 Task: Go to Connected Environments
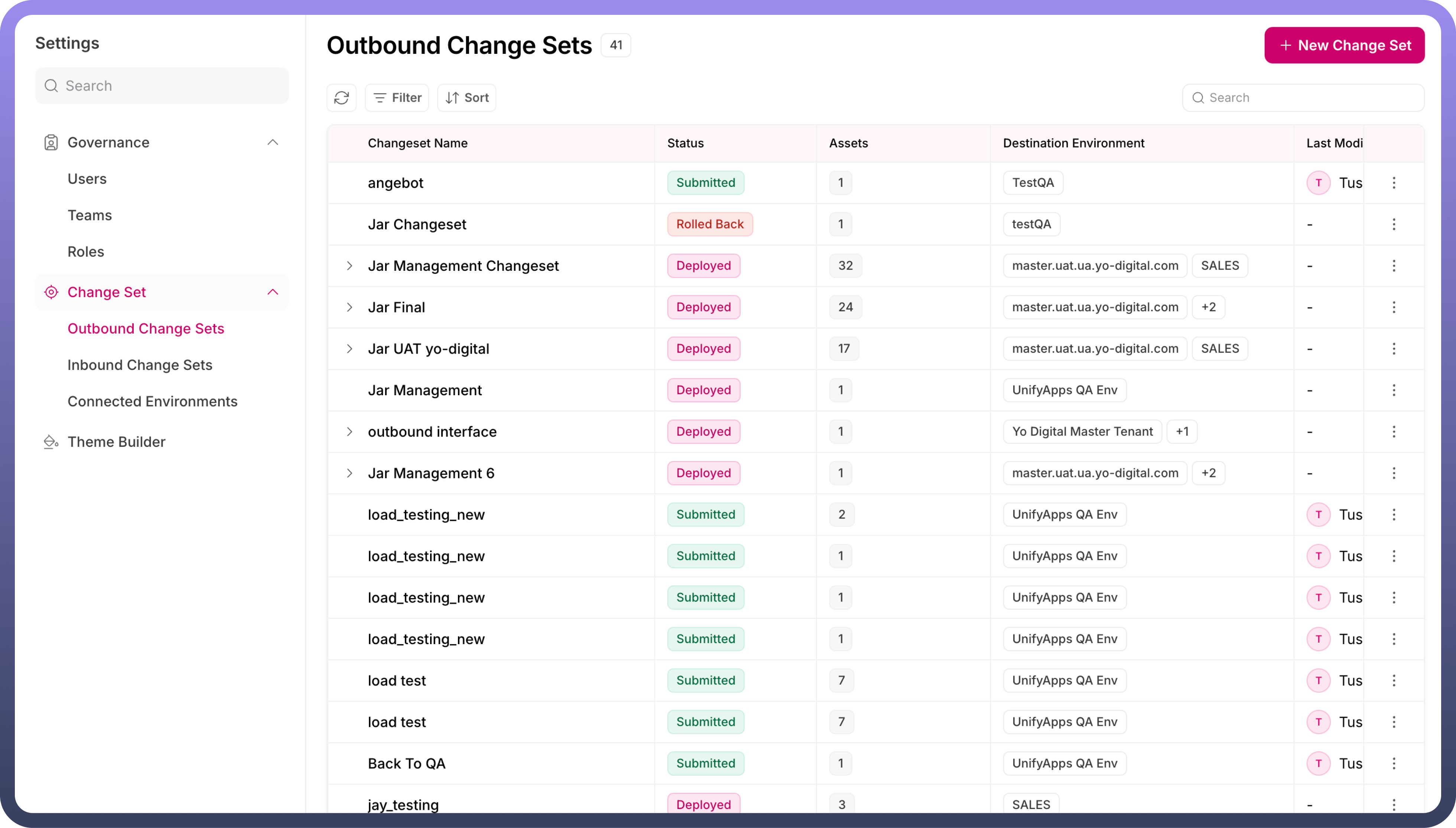(x=152, y=402)
